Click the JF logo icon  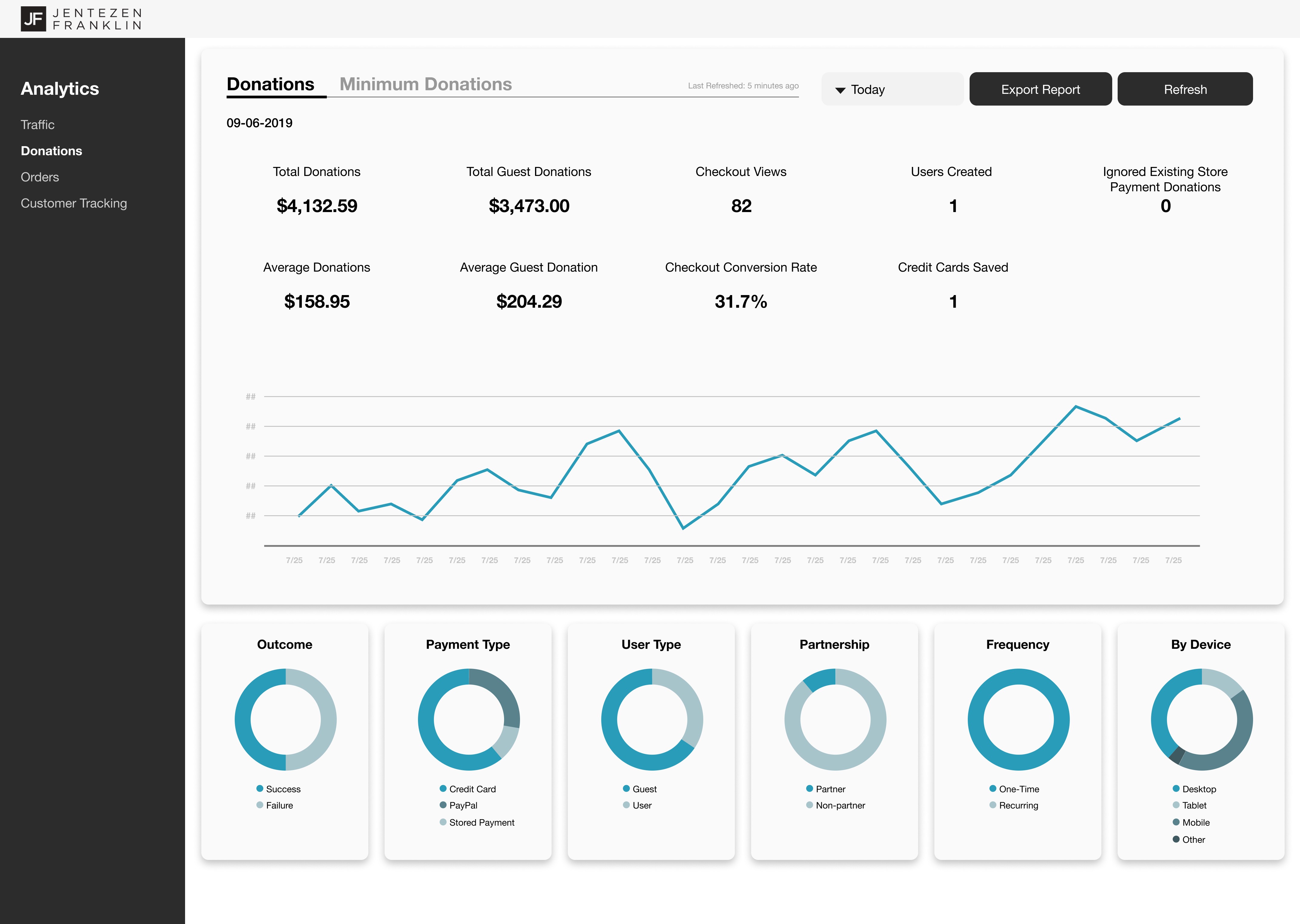coord(33,19)
